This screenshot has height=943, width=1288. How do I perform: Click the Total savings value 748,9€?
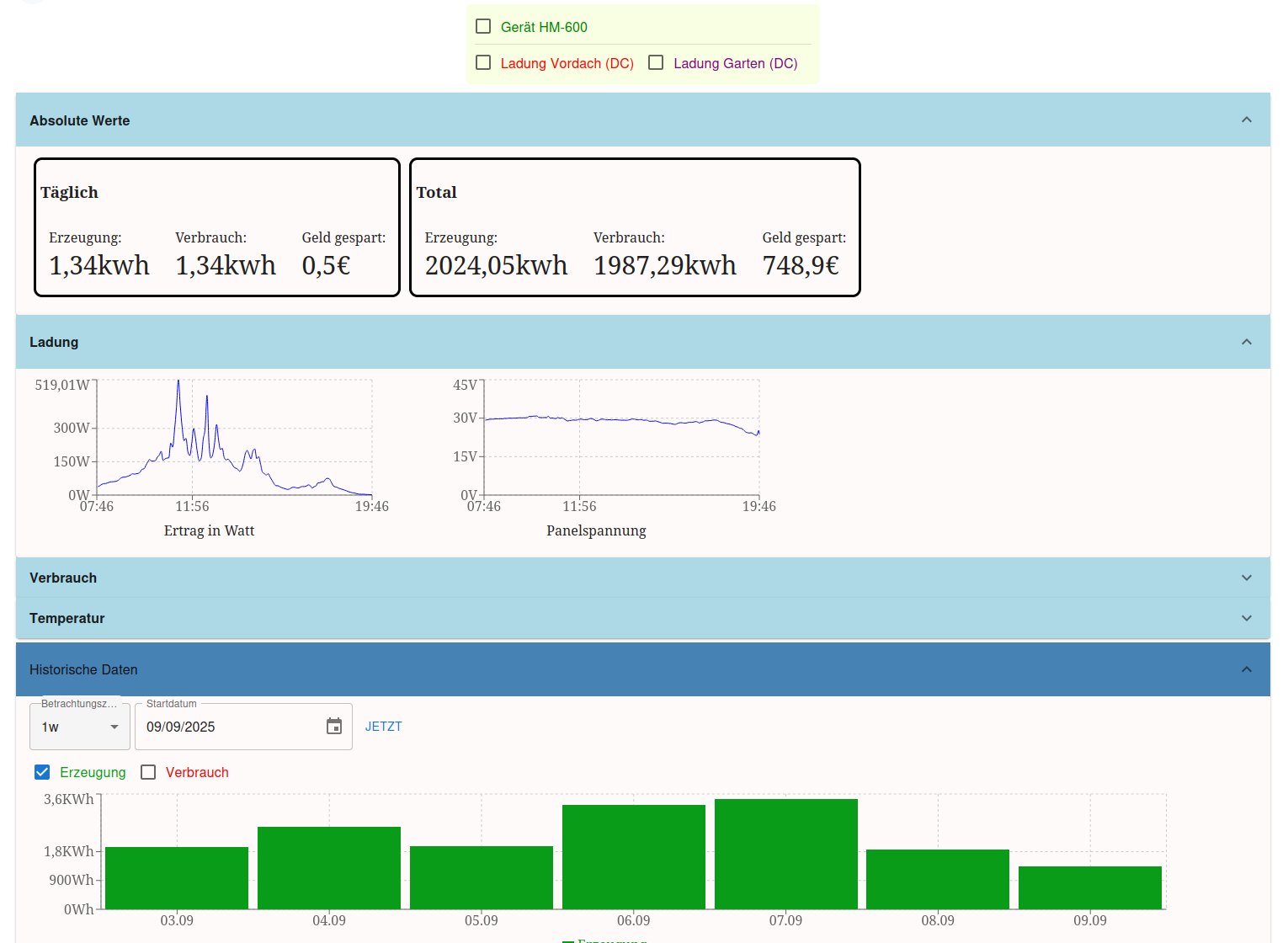801,265
